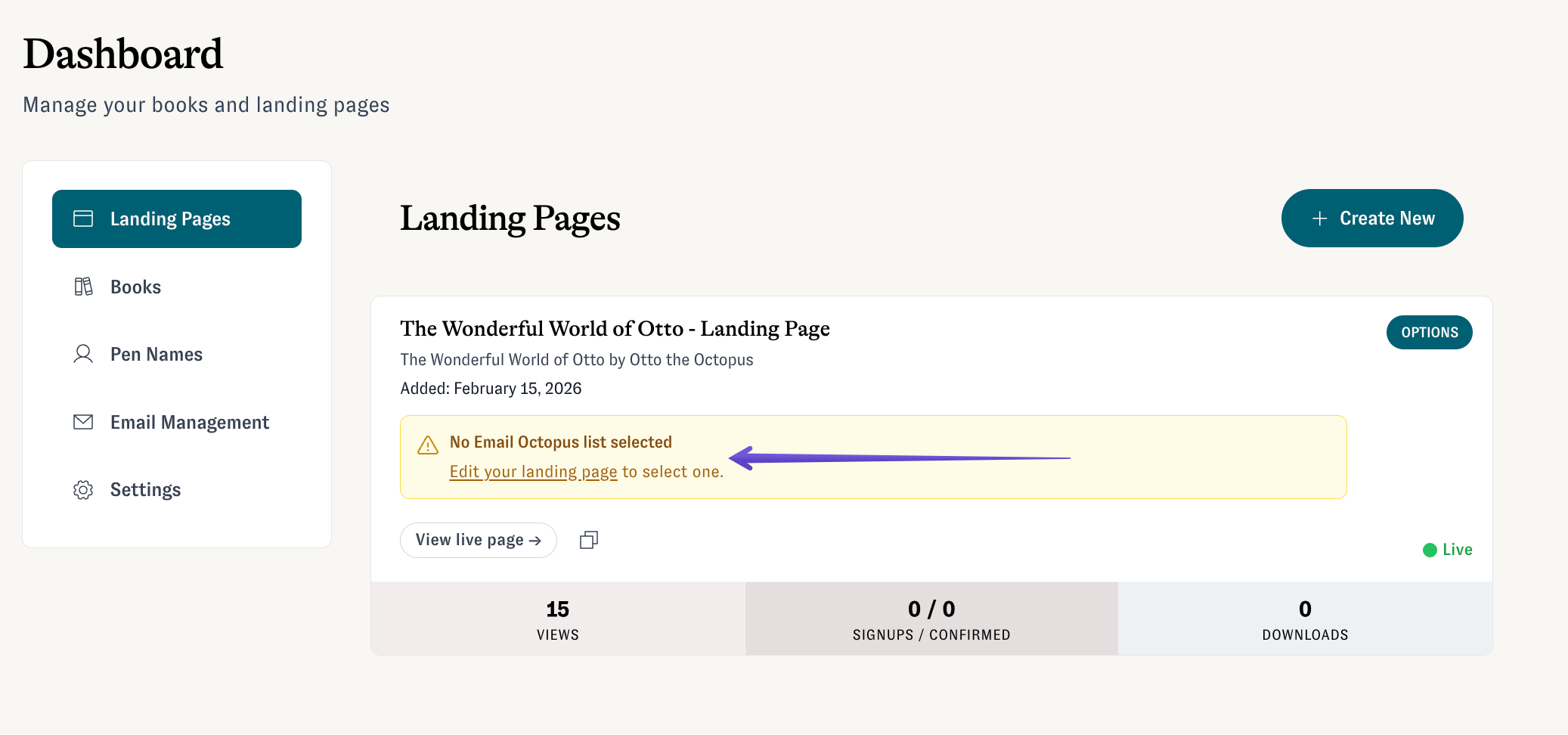Click the warning triangle icon in the alert

coord(427,445)
